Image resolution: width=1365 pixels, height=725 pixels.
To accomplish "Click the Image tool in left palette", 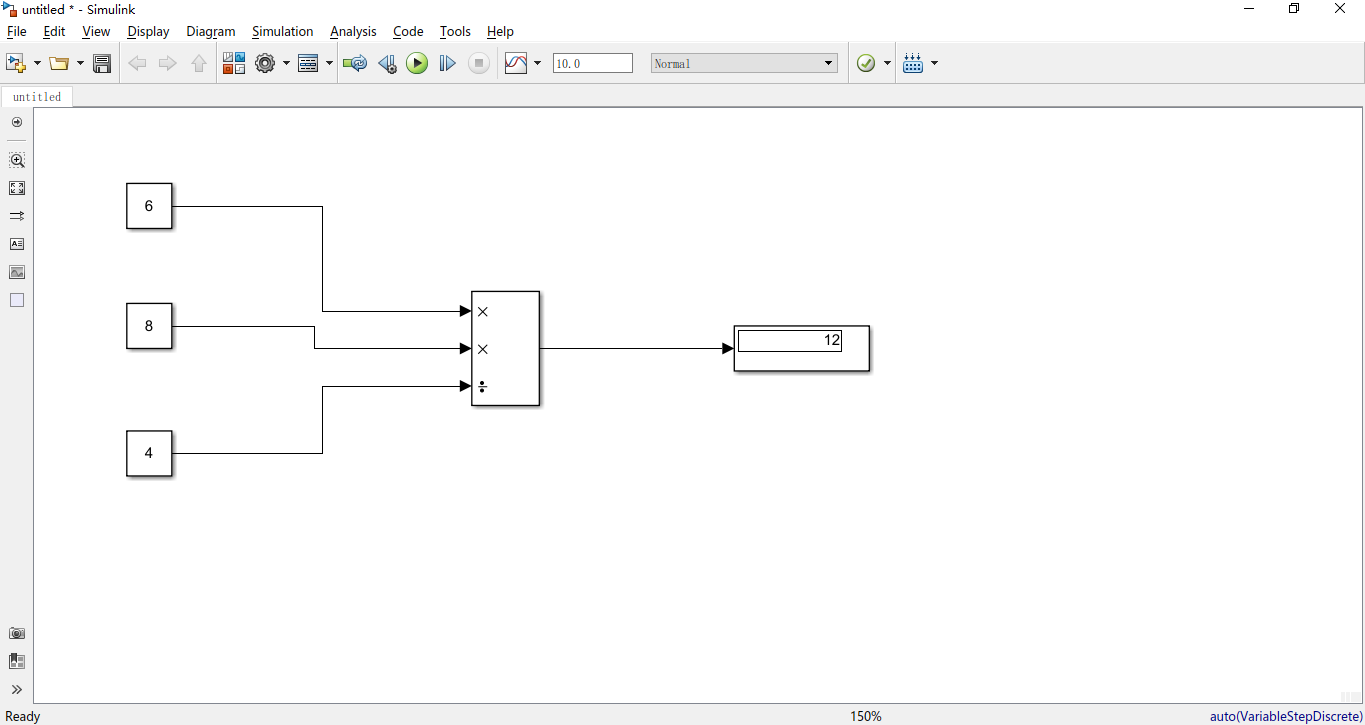I will (x=17, y=272).
